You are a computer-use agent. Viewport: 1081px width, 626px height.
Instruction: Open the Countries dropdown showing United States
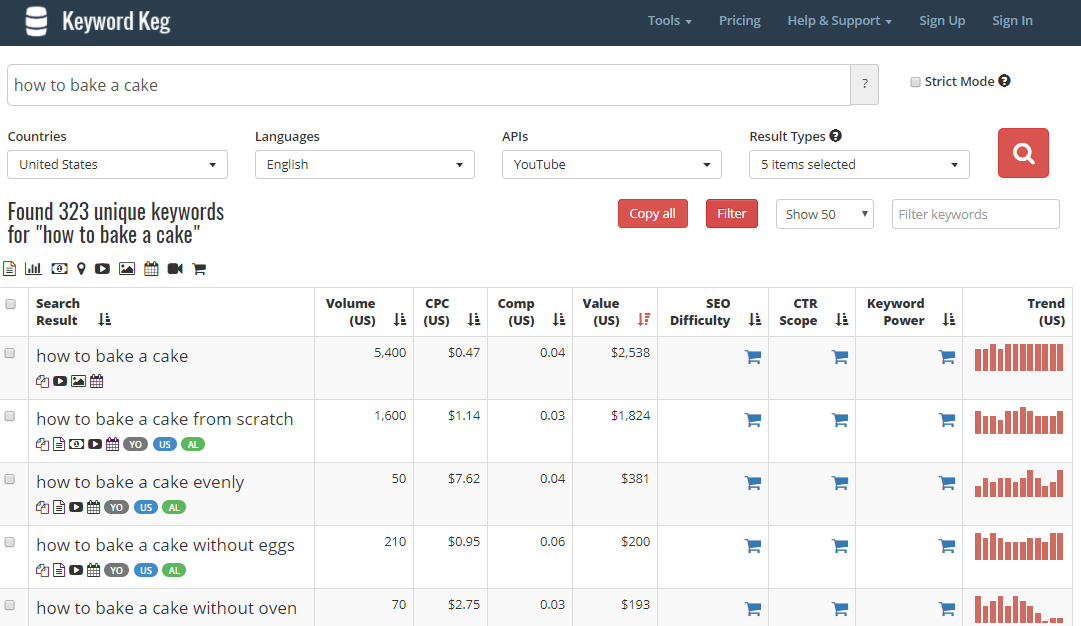(117, 165)
